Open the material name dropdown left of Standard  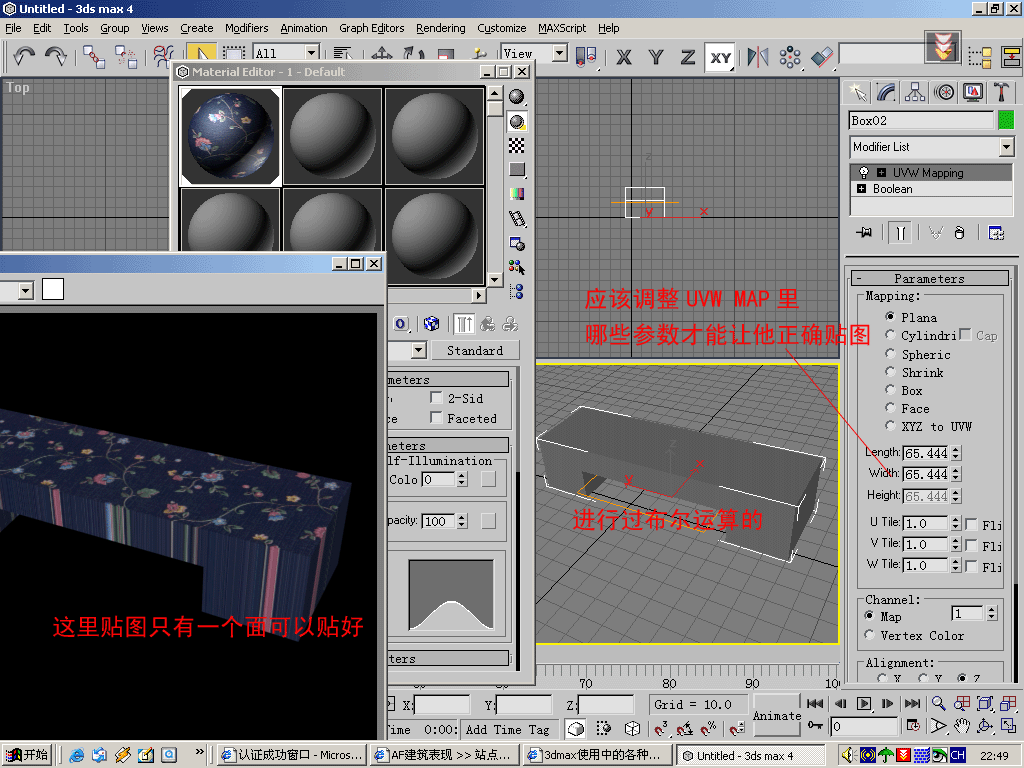pyautogui.click(x=418, y=351)
